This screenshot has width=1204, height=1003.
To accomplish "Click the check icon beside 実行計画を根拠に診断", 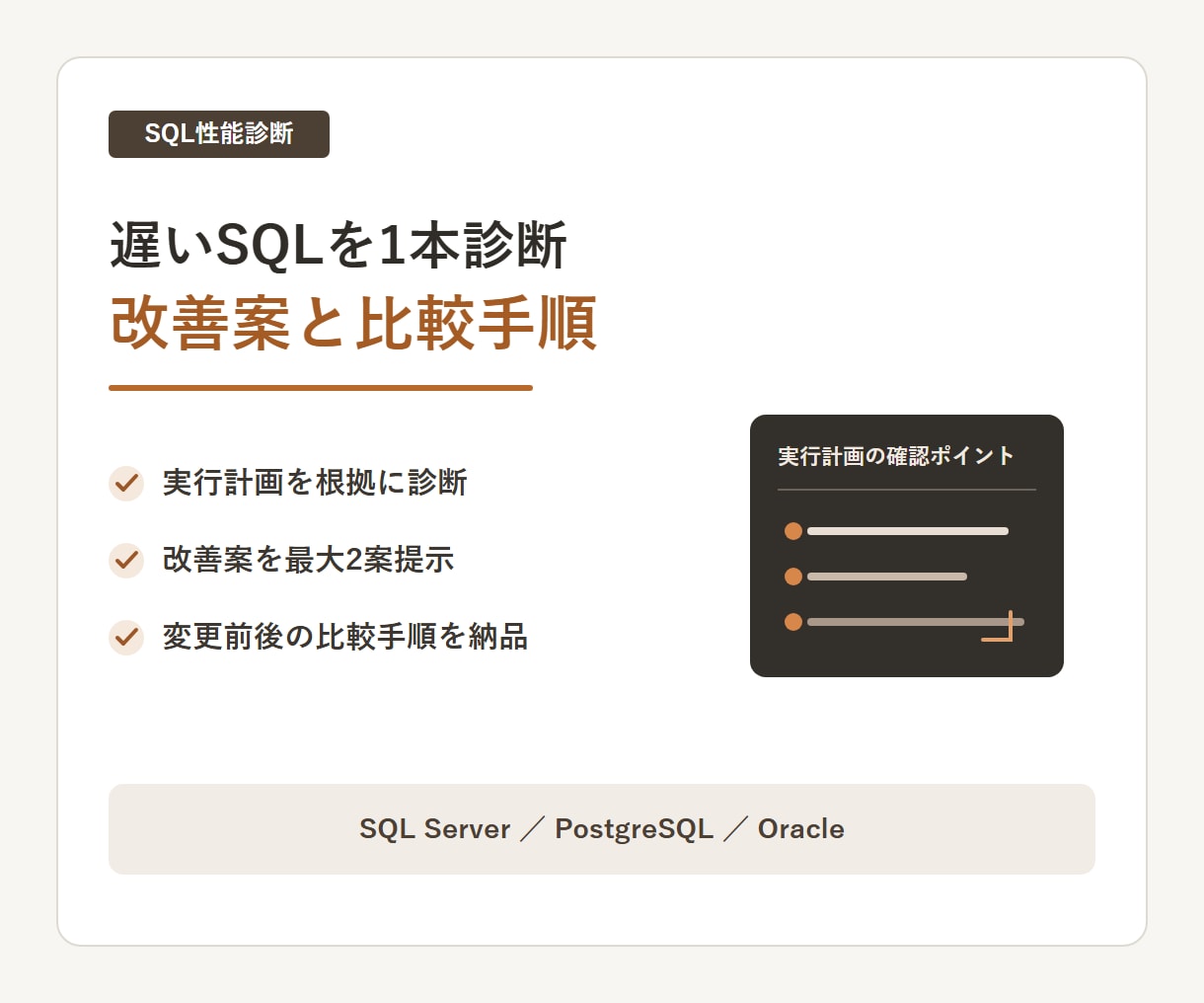I will [x=126, y=484].
